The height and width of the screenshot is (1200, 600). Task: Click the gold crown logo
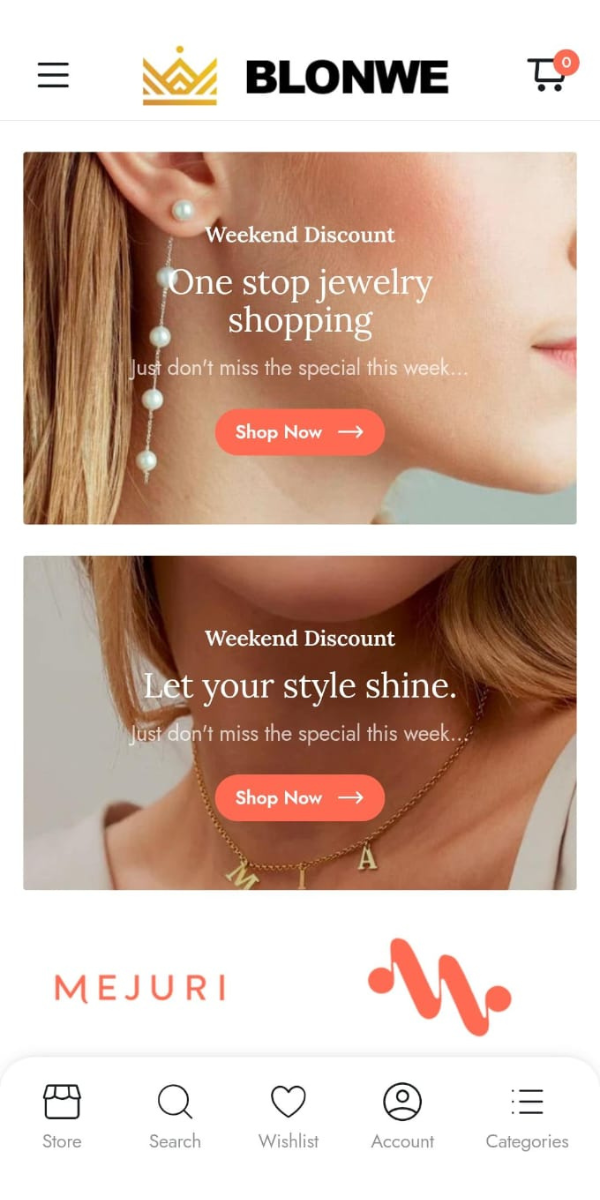[x=180, y=75]
